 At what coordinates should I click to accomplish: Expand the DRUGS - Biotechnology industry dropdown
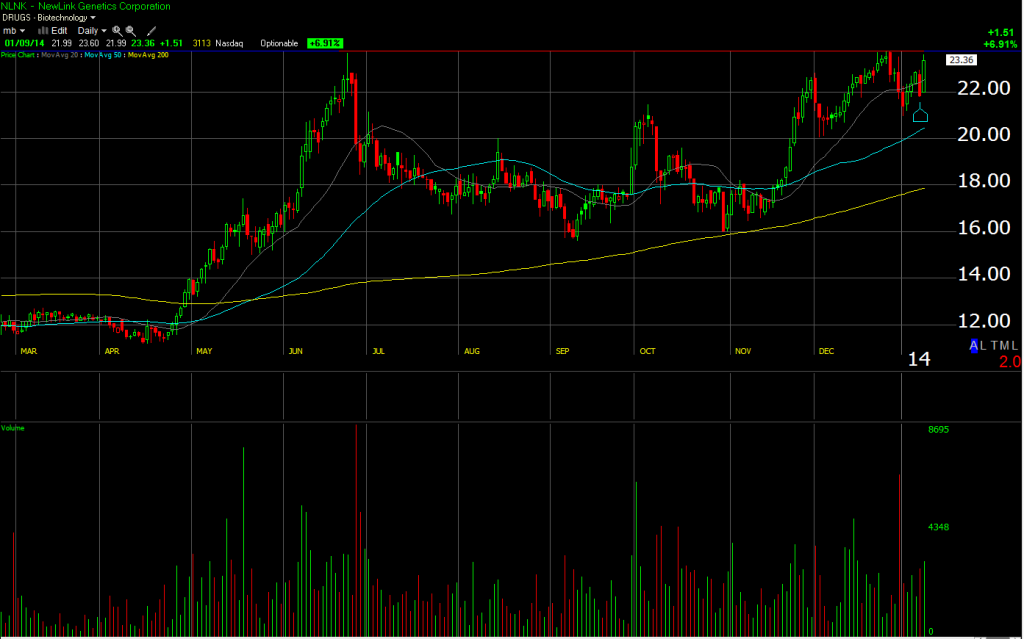click(x=50, y=18)
